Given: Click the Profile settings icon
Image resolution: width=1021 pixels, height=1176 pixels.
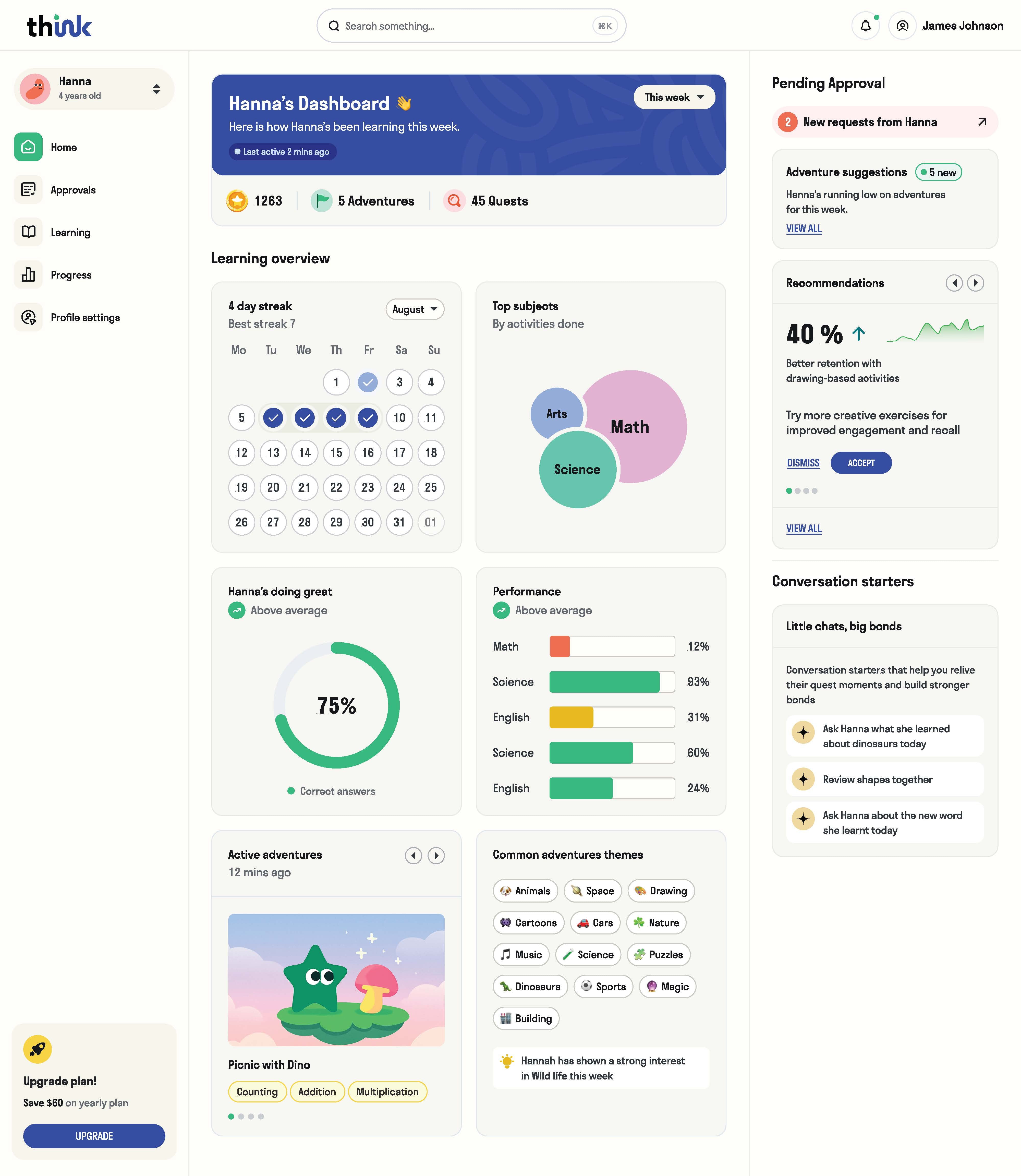Looking at the screenshot, I should click(29, 317).
